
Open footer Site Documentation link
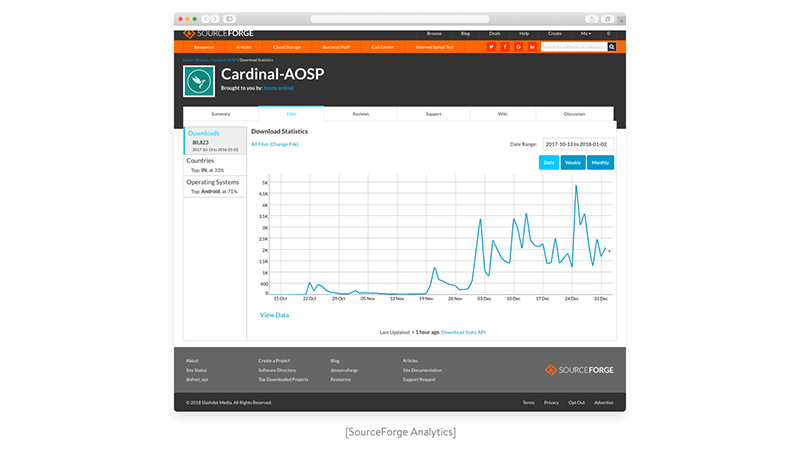422,370
